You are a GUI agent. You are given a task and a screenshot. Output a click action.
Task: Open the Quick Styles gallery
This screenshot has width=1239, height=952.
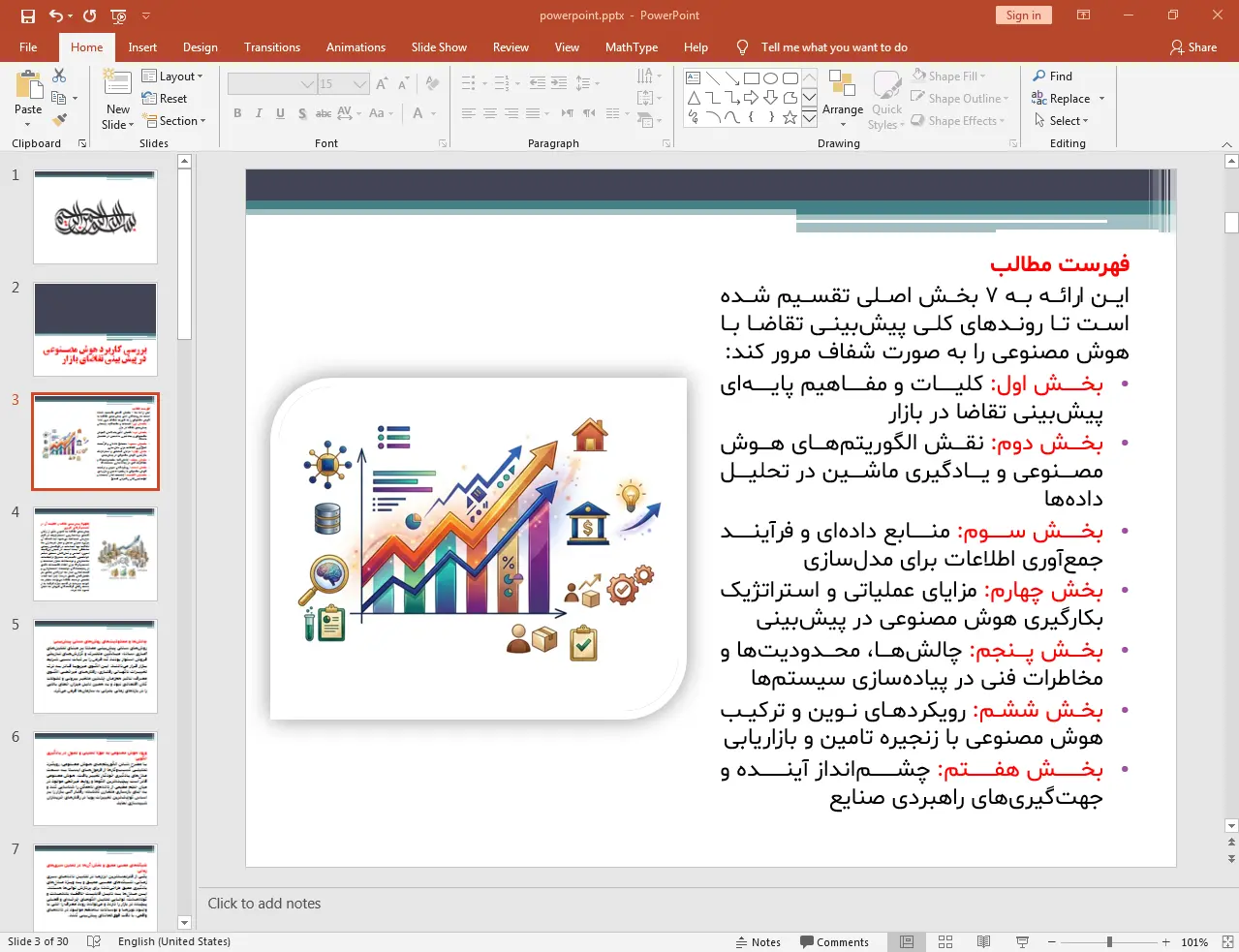[887, 100]
